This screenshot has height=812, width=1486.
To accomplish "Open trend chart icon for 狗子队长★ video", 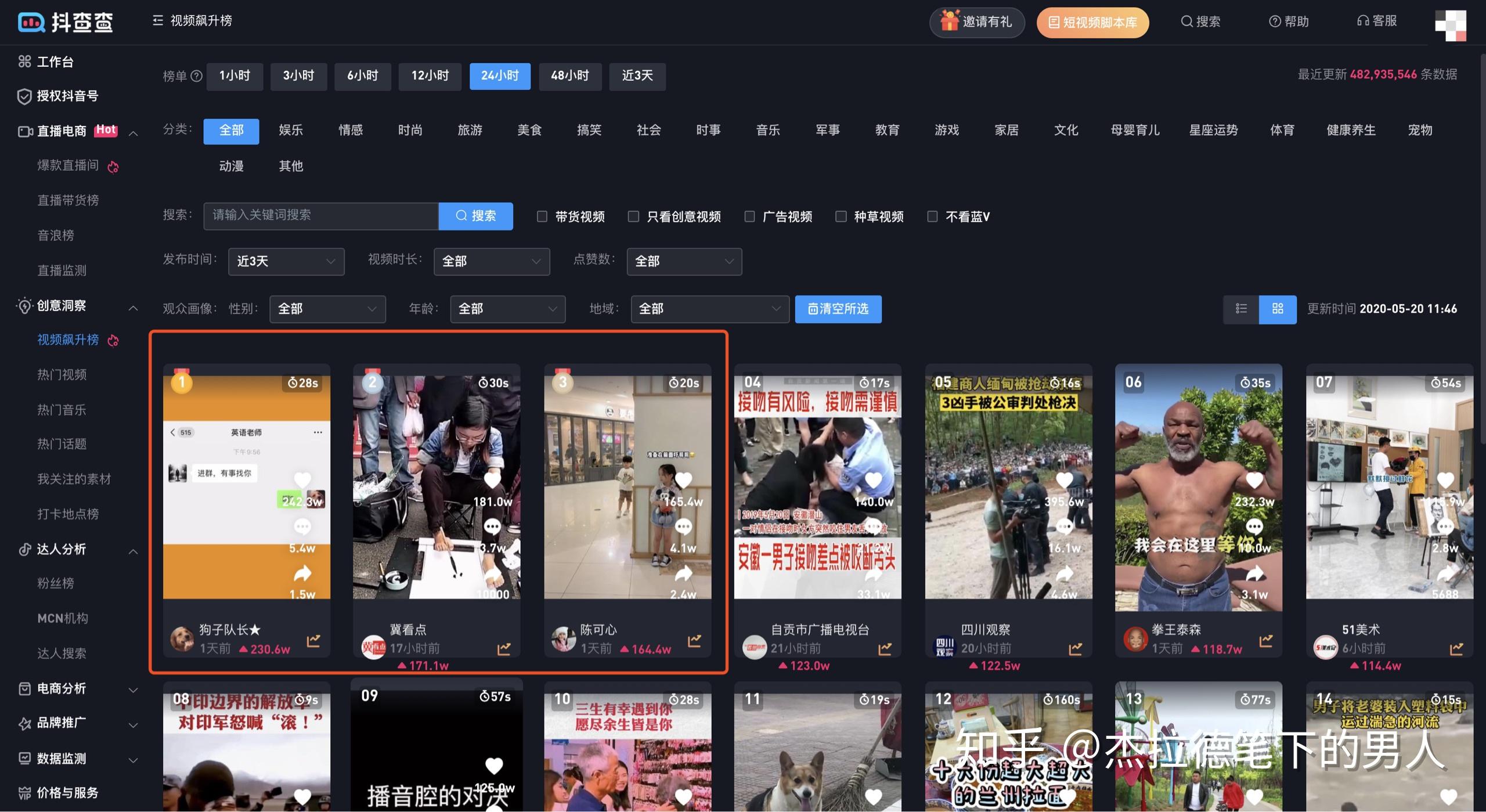I will click(313, 640).
